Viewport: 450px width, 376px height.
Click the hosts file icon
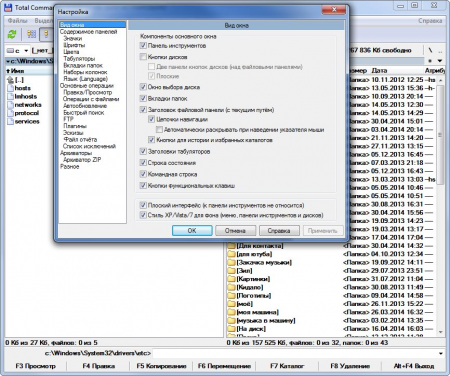point(10,88)
